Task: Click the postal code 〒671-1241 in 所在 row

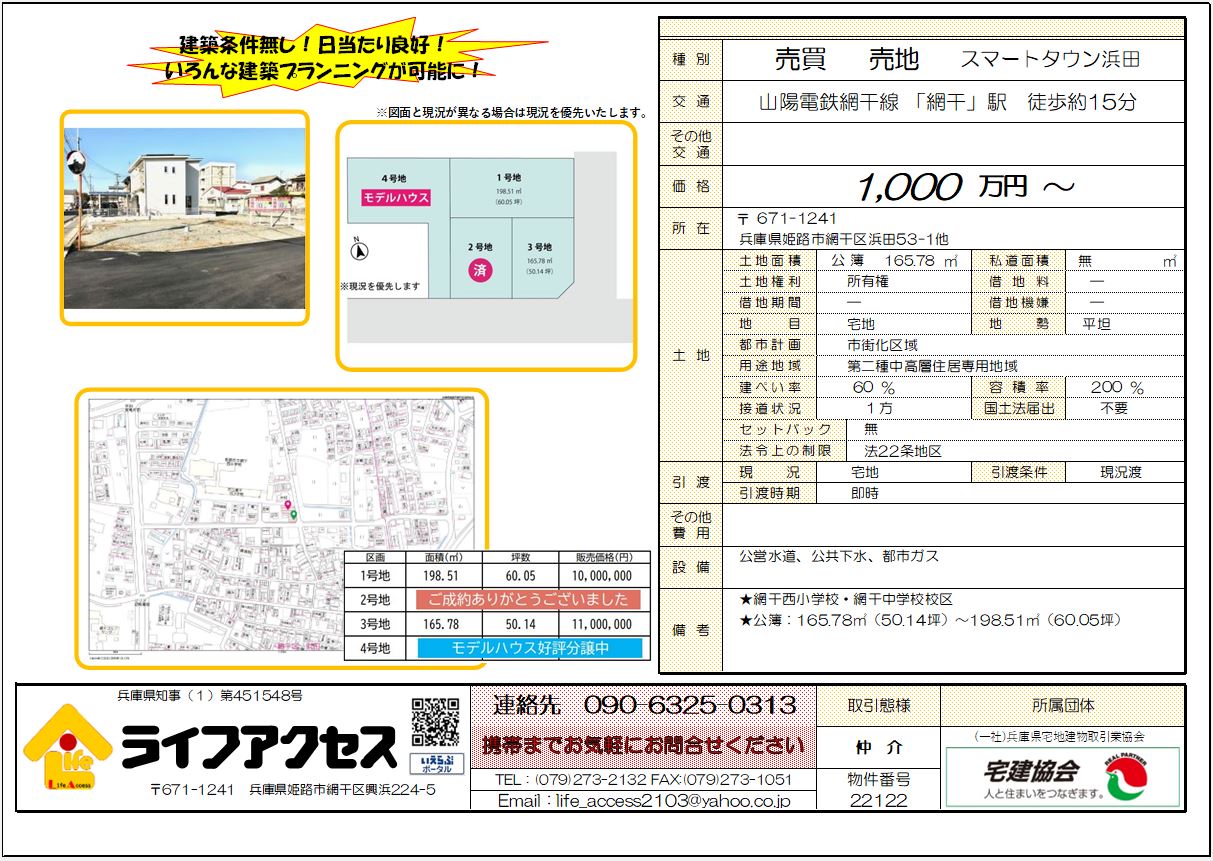Action: [x=787, y=219]
